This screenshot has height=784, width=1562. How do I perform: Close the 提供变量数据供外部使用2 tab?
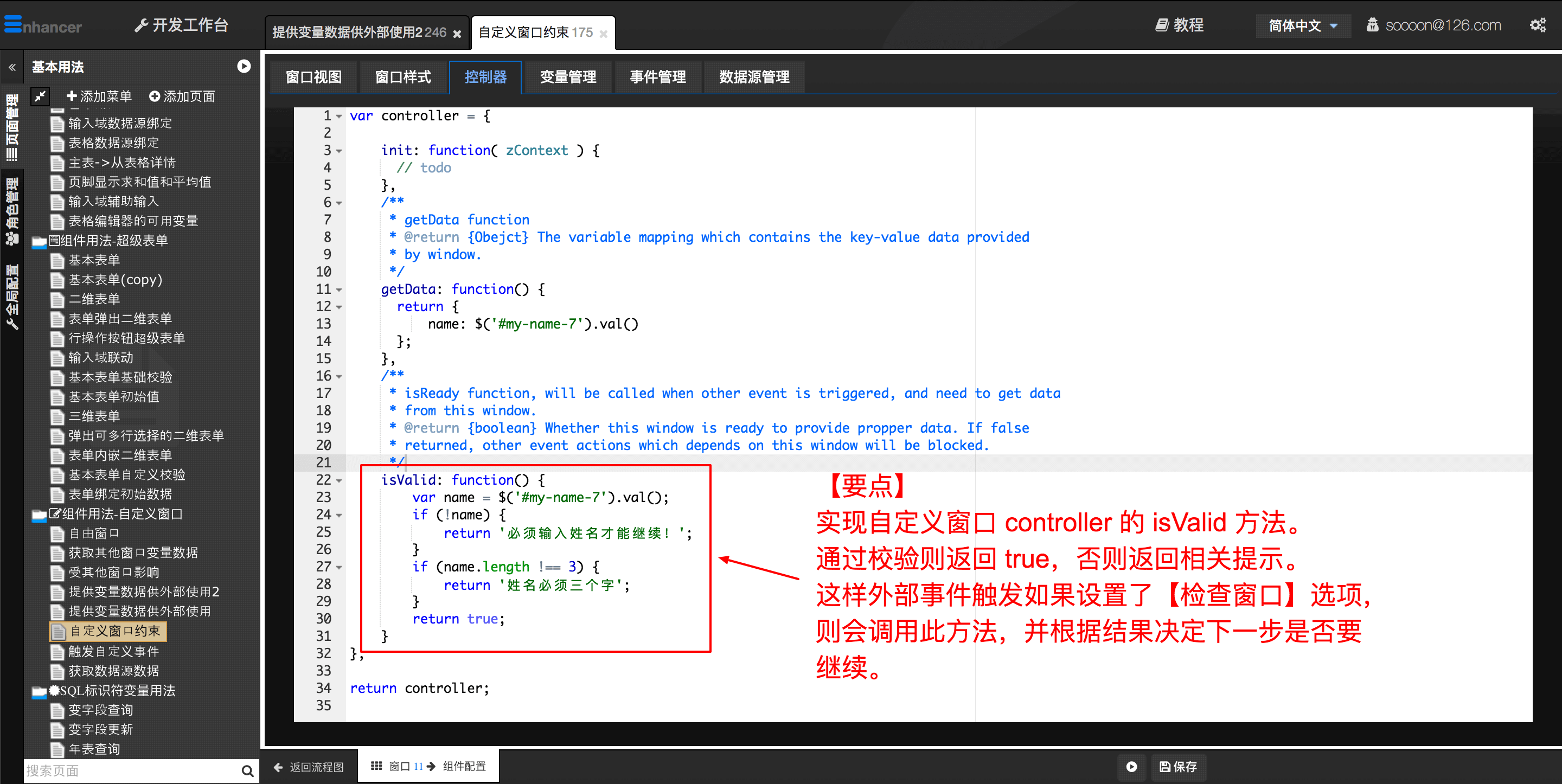coord(457,34)
